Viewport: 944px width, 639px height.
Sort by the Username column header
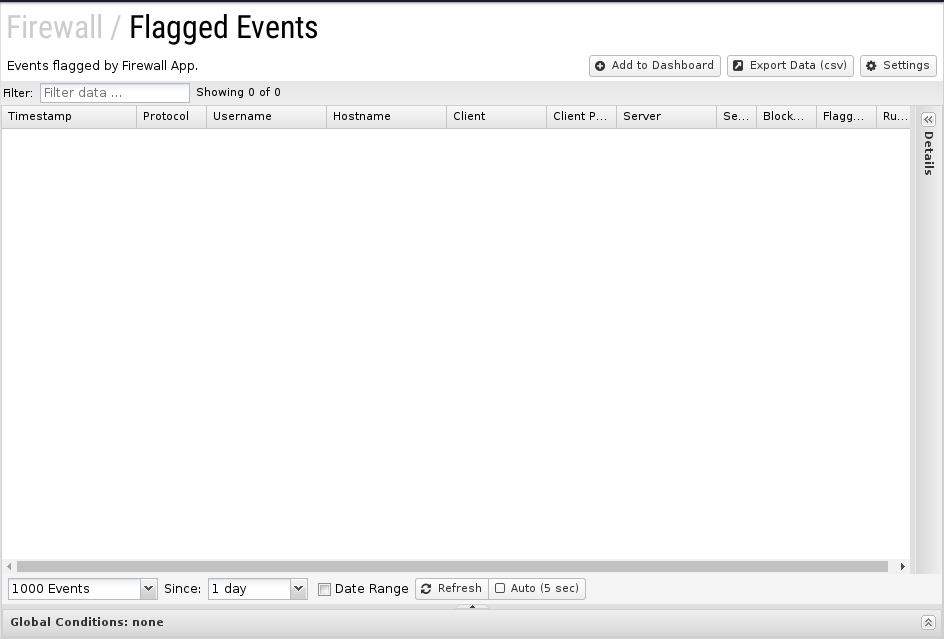click(267, 116)
